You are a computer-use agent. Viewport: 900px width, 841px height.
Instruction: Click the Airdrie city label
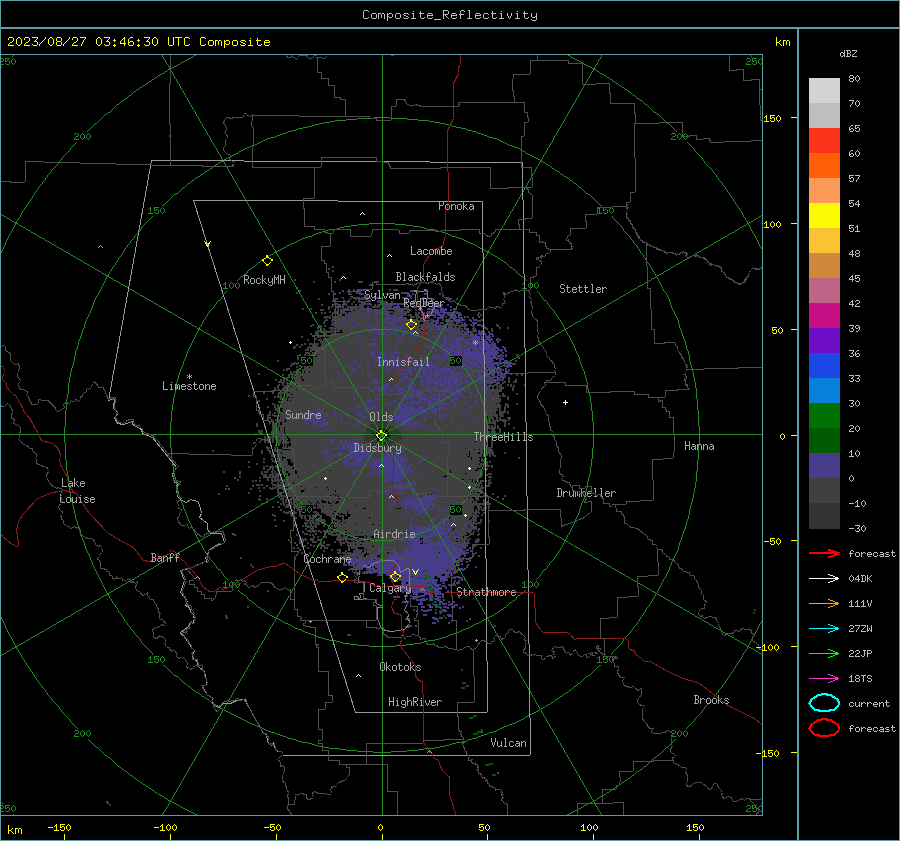(x=394, y=534)
